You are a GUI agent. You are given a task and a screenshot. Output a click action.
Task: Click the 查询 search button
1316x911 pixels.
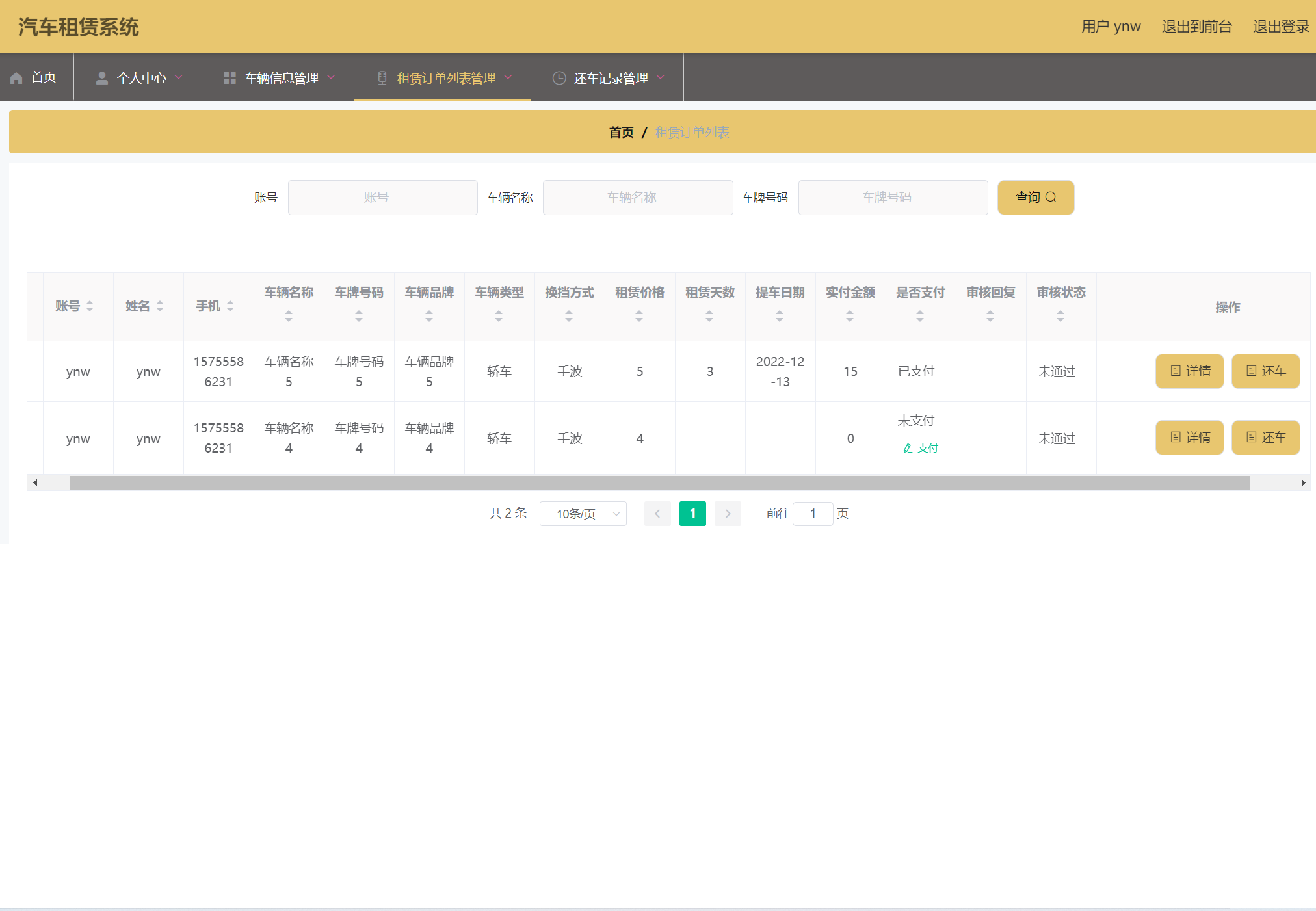pos(1035,197)
